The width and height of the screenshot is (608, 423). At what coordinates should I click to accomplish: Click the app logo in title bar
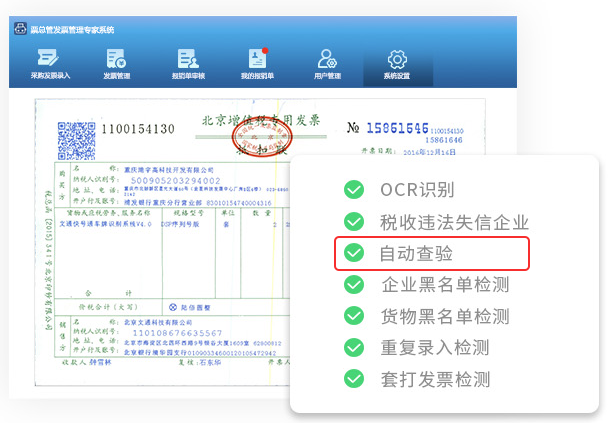(21, 29)
